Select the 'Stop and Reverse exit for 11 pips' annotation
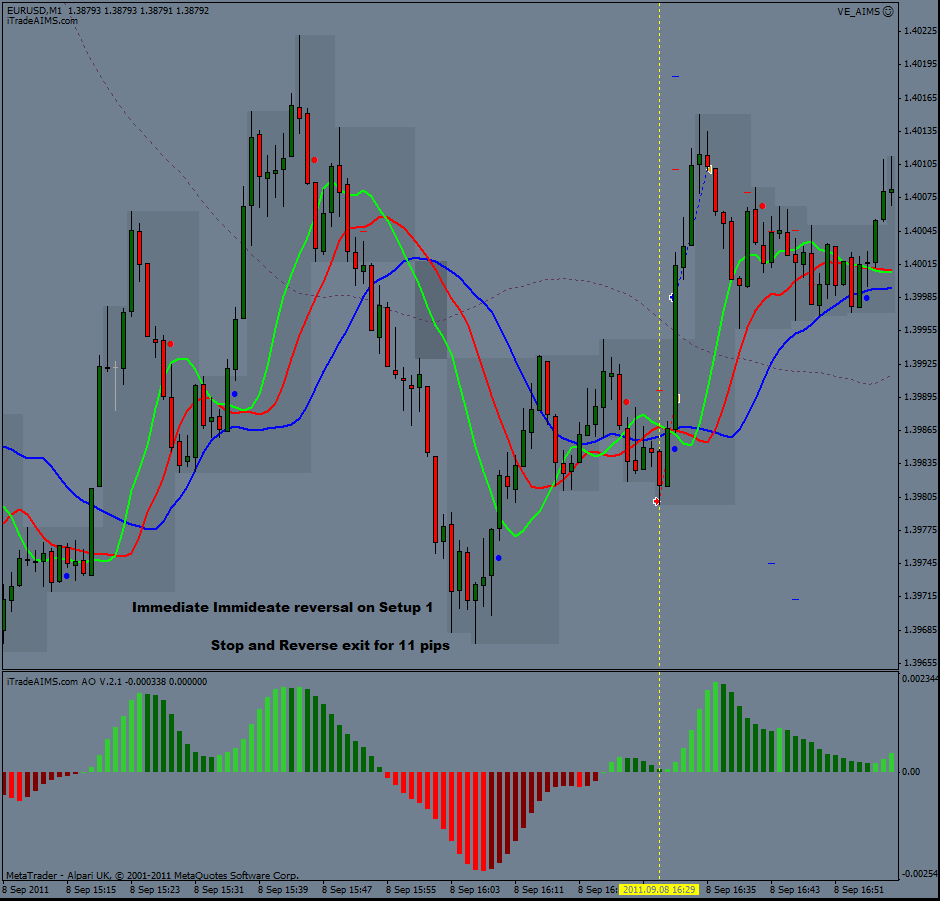 click(x=330, y=645)
